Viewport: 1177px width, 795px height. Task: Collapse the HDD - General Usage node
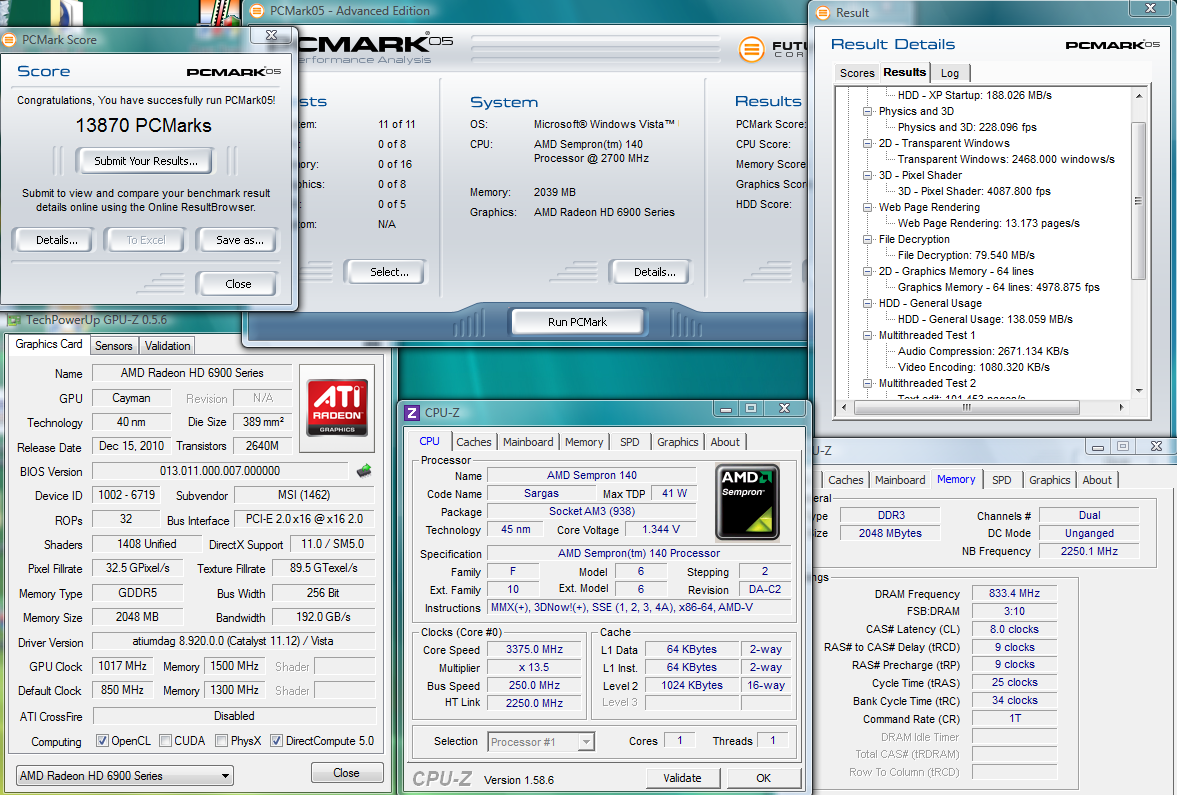tap(867, 303)
